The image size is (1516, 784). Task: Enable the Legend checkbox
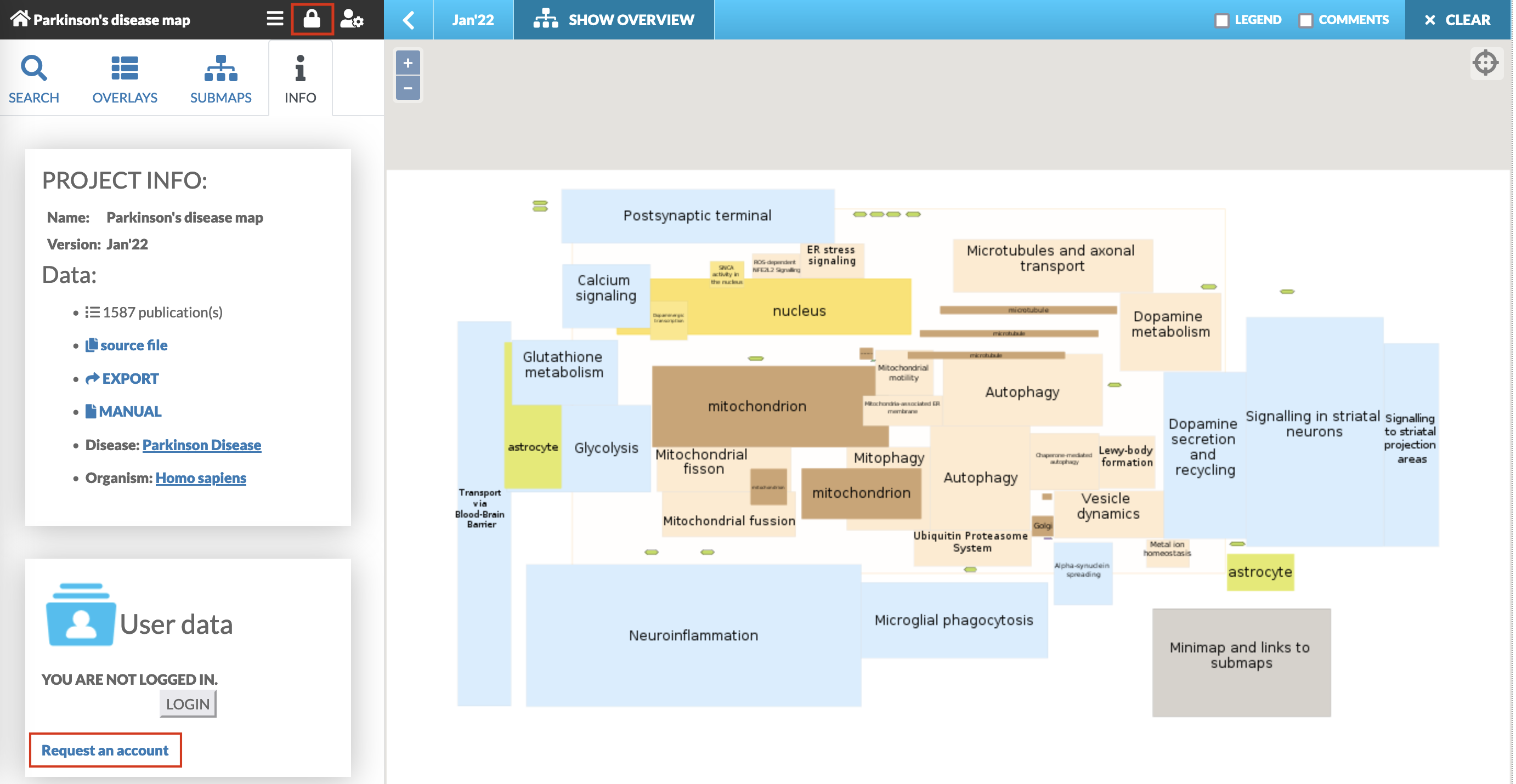tap(1222, 20)
